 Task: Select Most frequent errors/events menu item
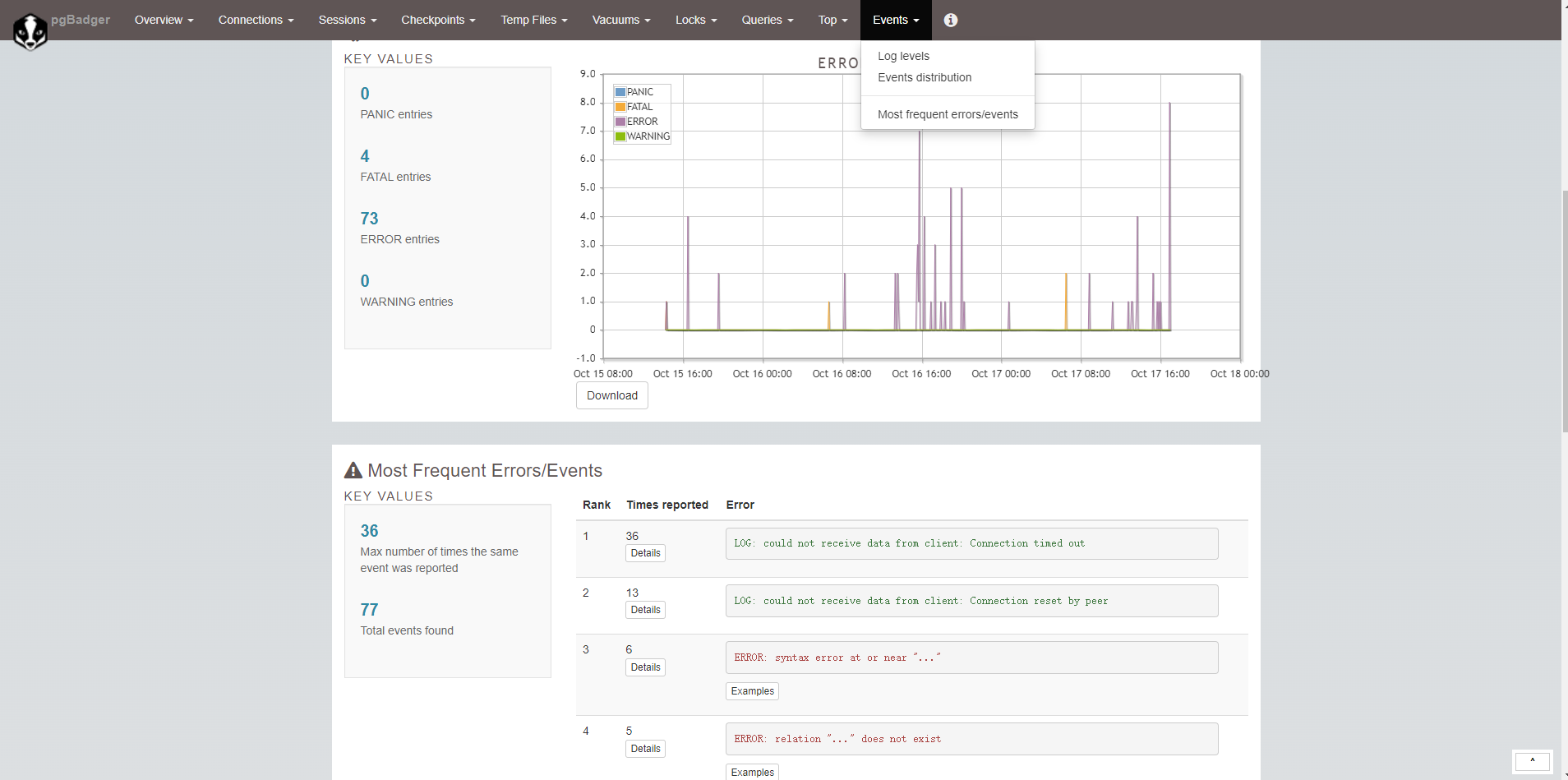coord(948,114)
